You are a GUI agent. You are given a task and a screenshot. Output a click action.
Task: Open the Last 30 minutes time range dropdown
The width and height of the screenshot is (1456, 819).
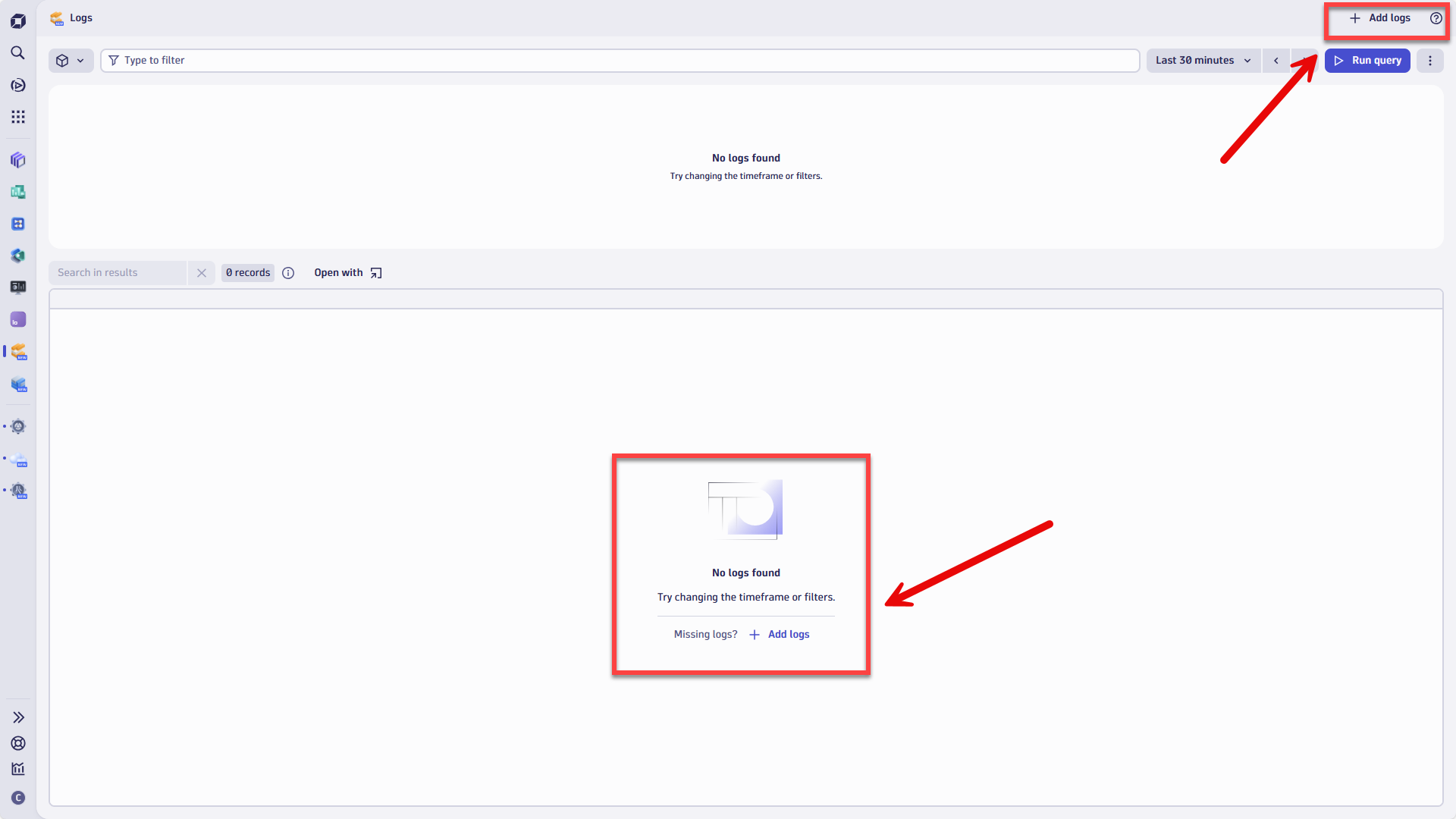pyautogui.click(x=1203, y=60)
